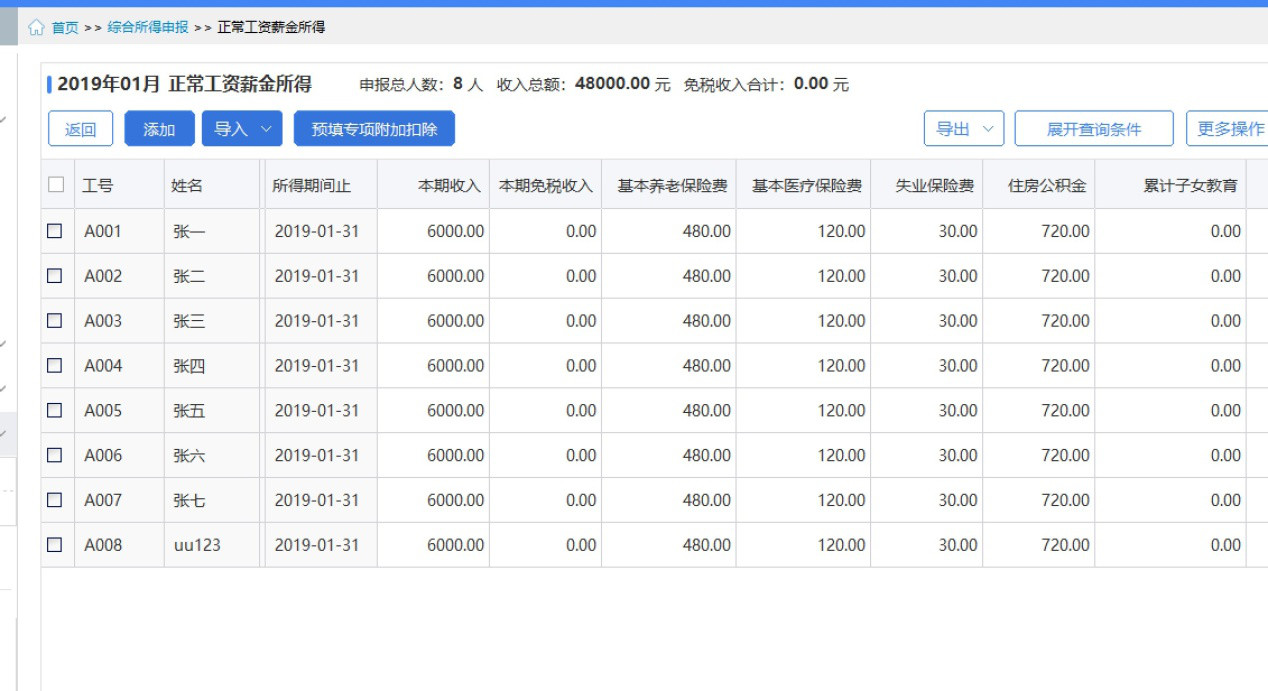Click 120.00 medical value in row A006
The width and height of the screenshot is (1268, 691).
coord(842,455)
